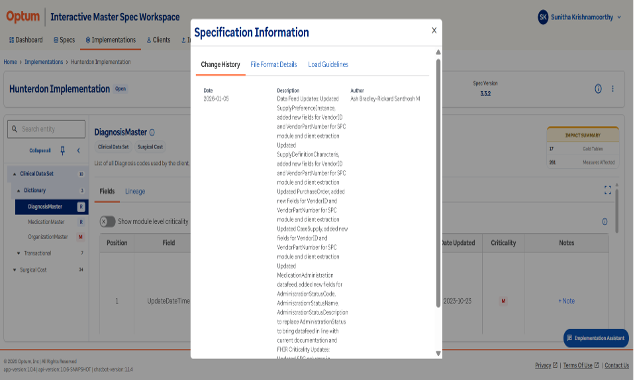Image resolution: width=634 pixels, height=380 pixels.
Task: Click the search magnifier icon
Action: (14, 129)
